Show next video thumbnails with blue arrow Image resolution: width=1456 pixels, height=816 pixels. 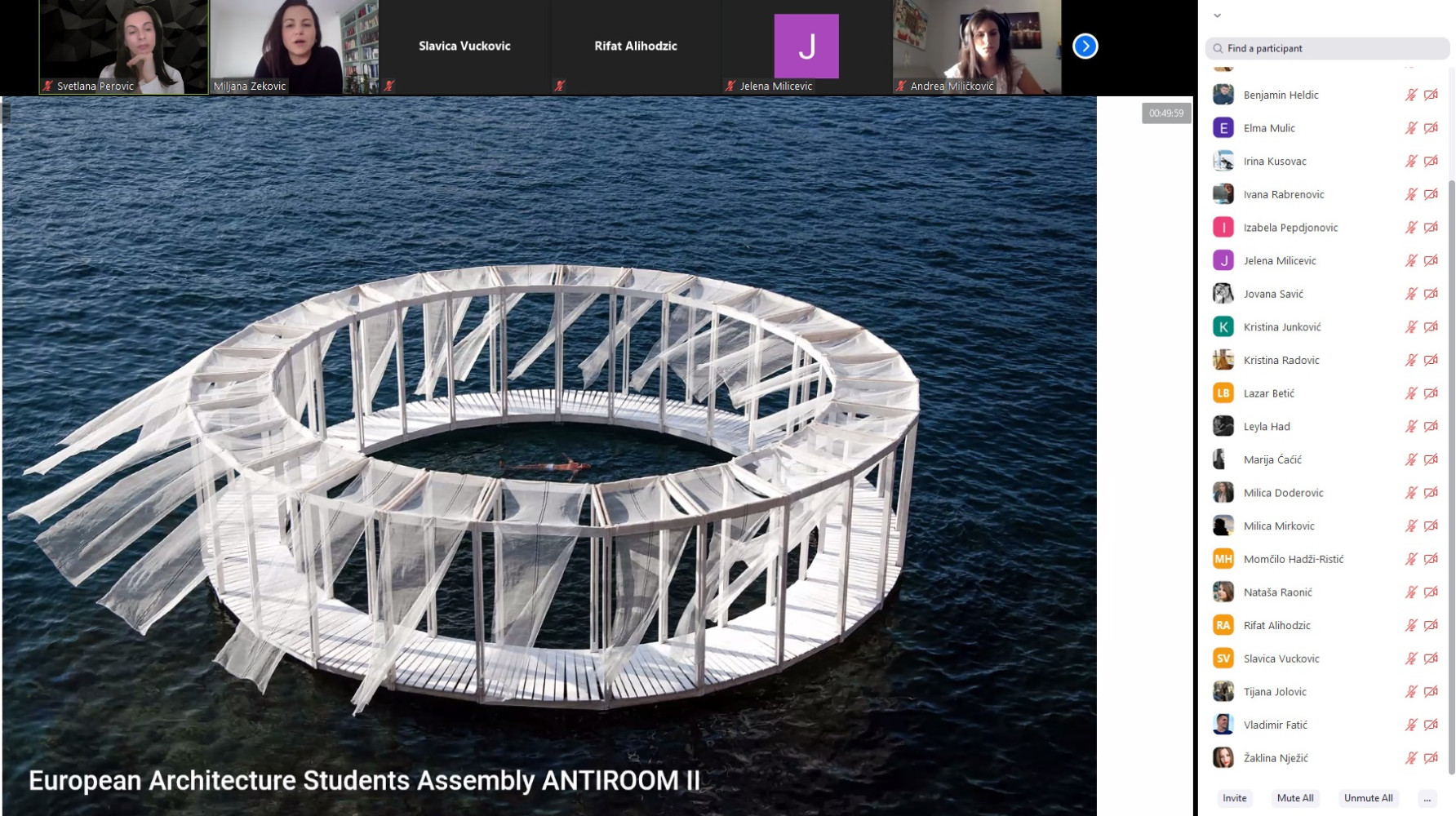(x=1085, y=47)
